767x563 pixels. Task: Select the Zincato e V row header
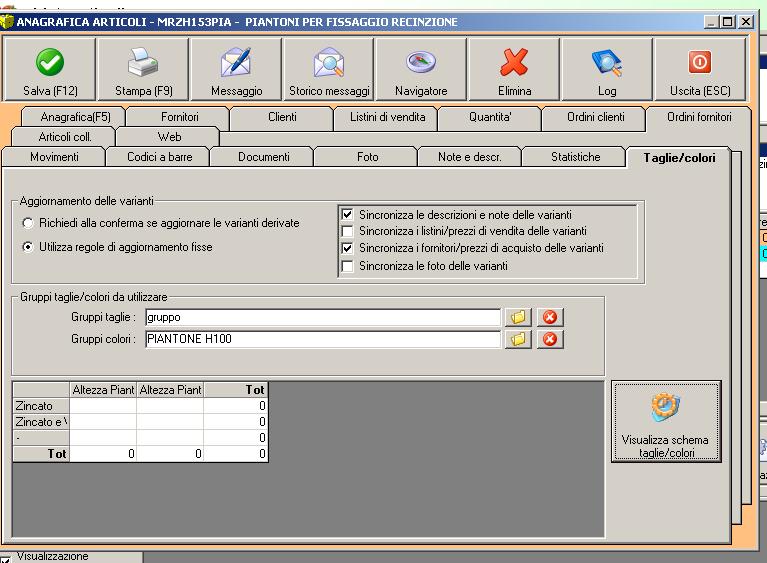tap(41, 422)
